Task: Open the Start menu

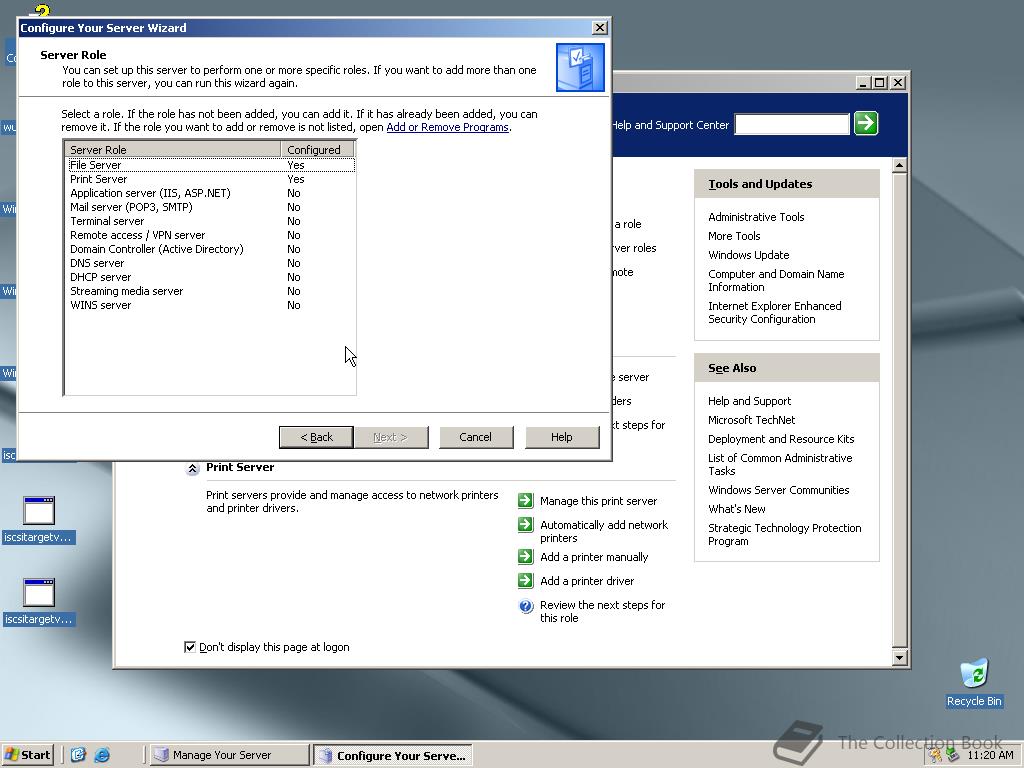Action: 27,755
